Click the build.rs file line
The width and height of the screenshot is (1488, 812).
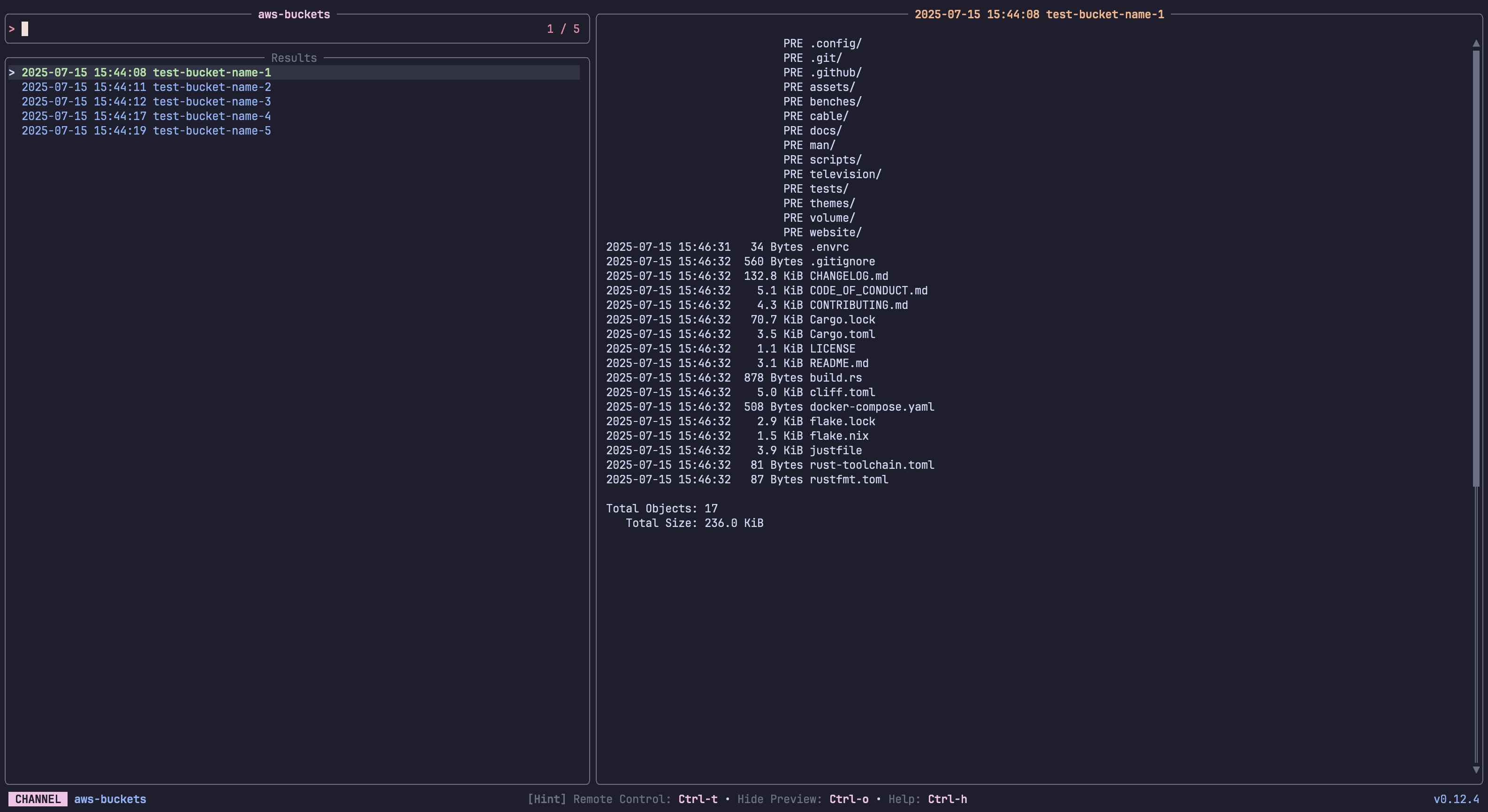pos(734,378)
